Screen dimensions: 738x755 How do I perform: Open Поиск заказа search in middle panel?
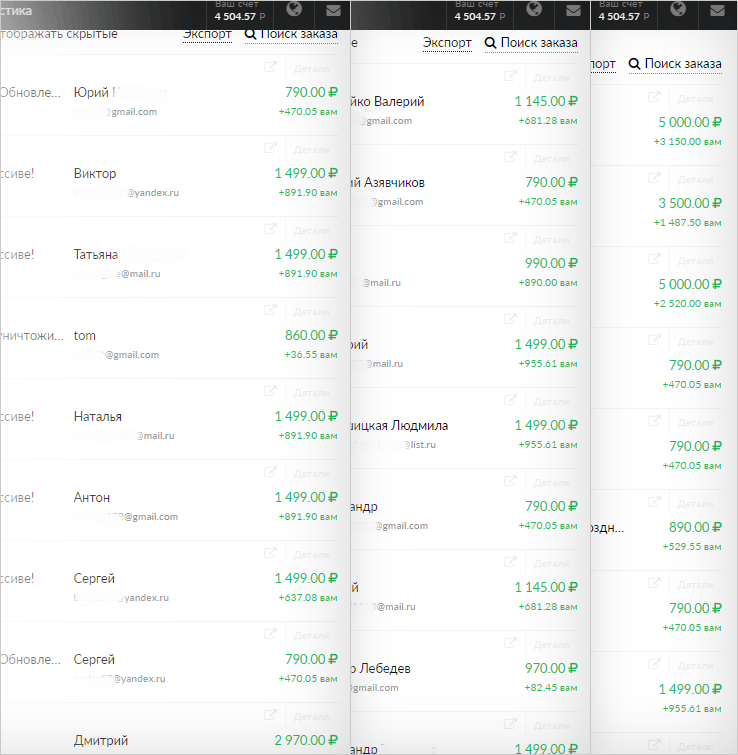(x=531, y=43)
